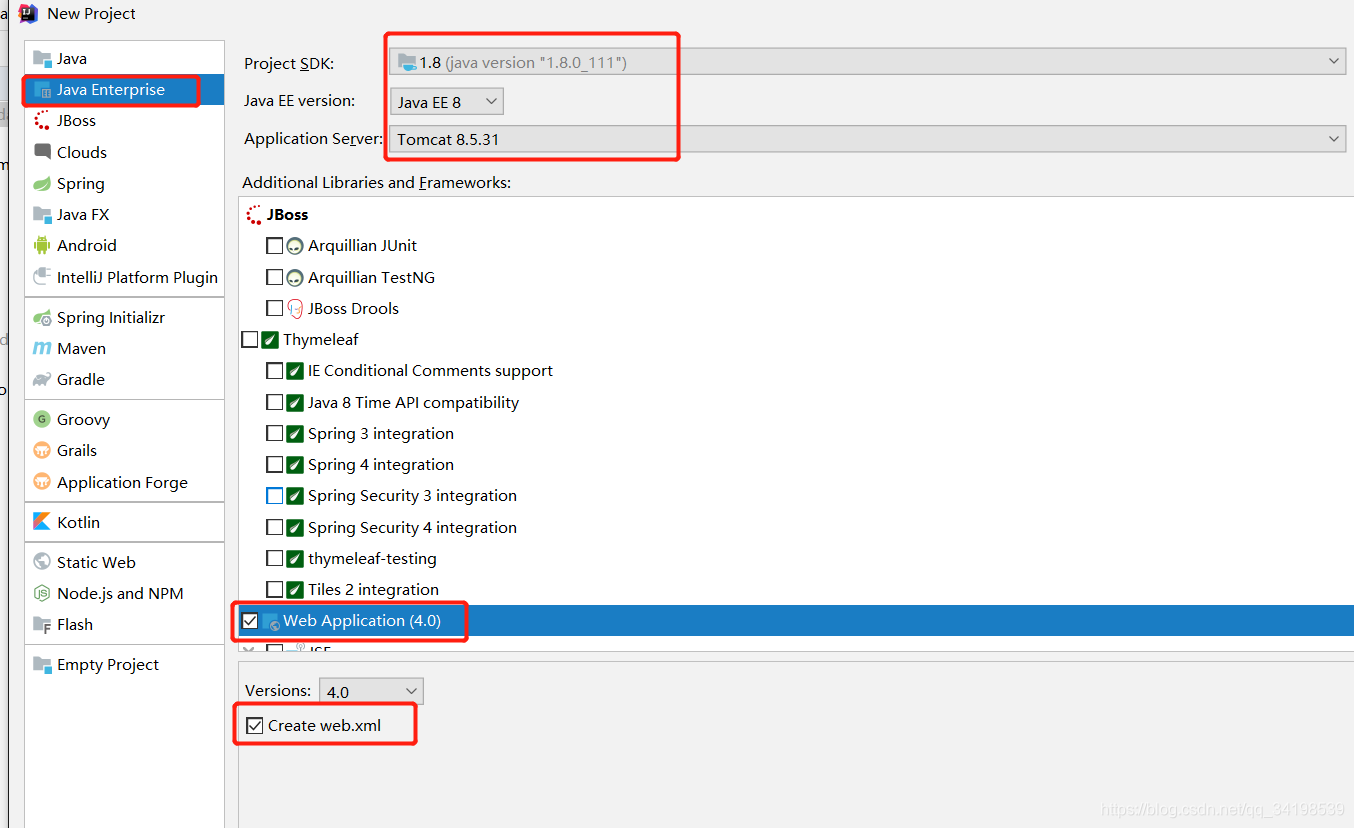
Task: Click the Application Forge icon
Action: [x=42, y=482]
